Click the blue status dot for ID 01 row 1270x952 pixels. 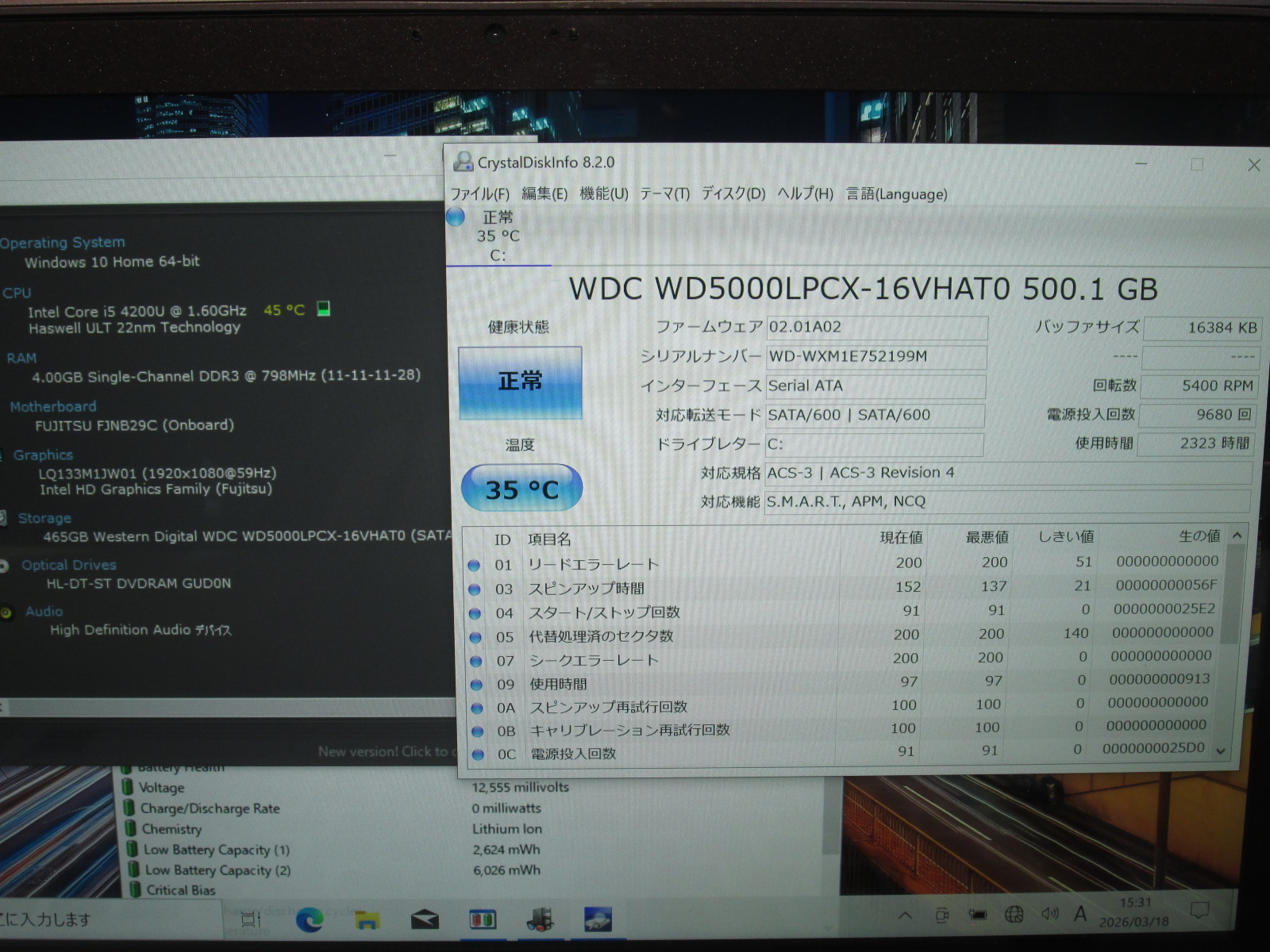(x=474, y=566)
